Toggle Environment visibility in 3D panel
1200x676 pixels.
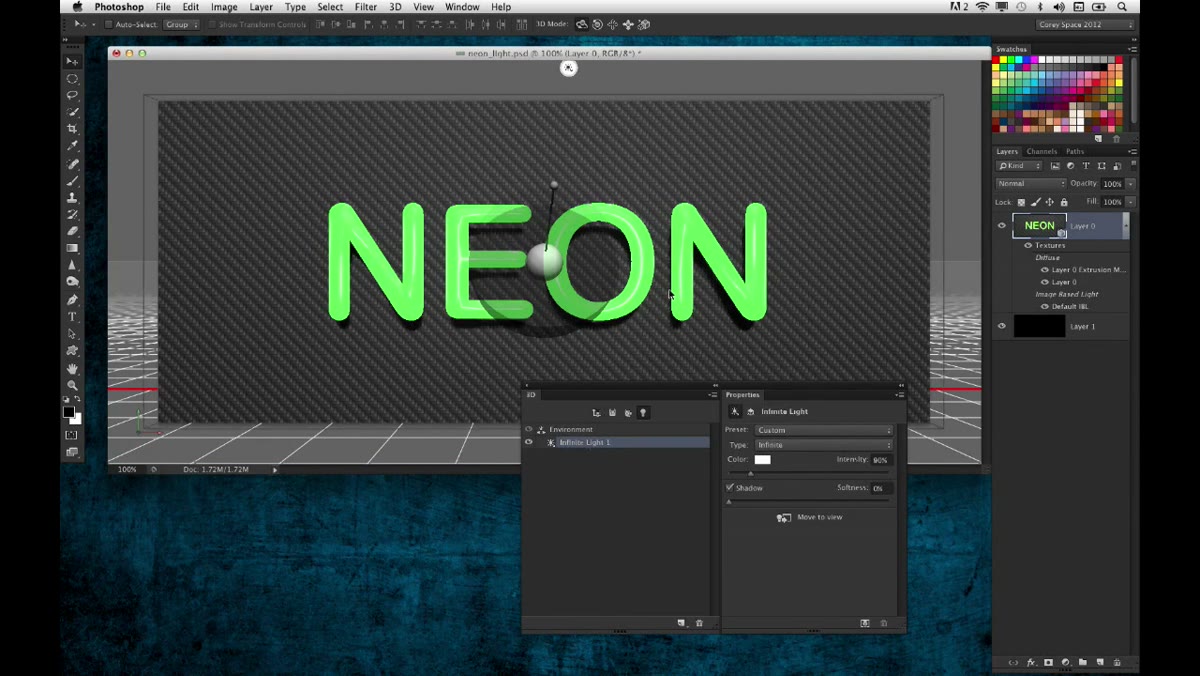(529, 430)
